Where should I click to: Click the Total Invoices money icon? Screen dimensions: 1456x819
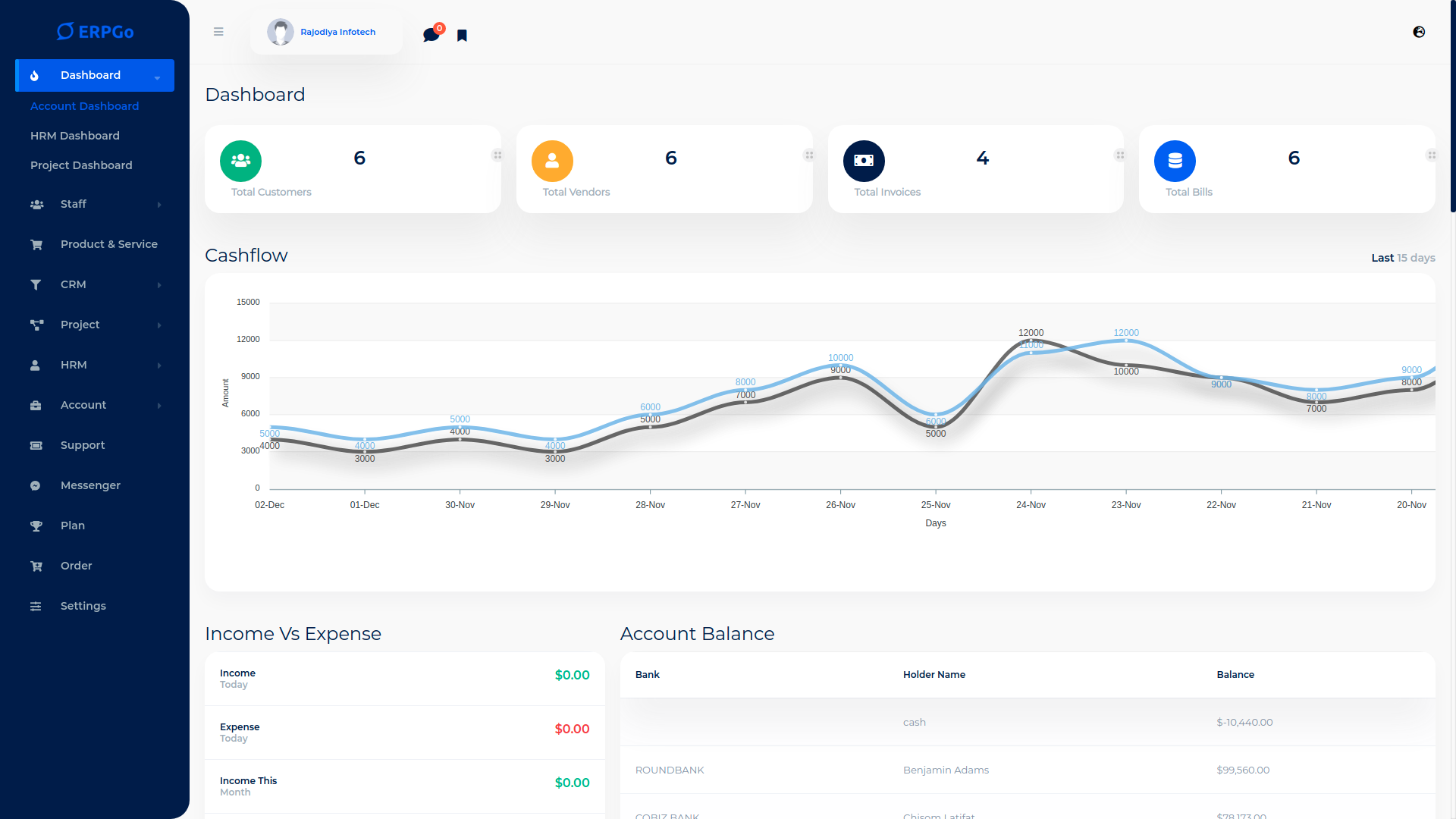click(x=864, y=161)
